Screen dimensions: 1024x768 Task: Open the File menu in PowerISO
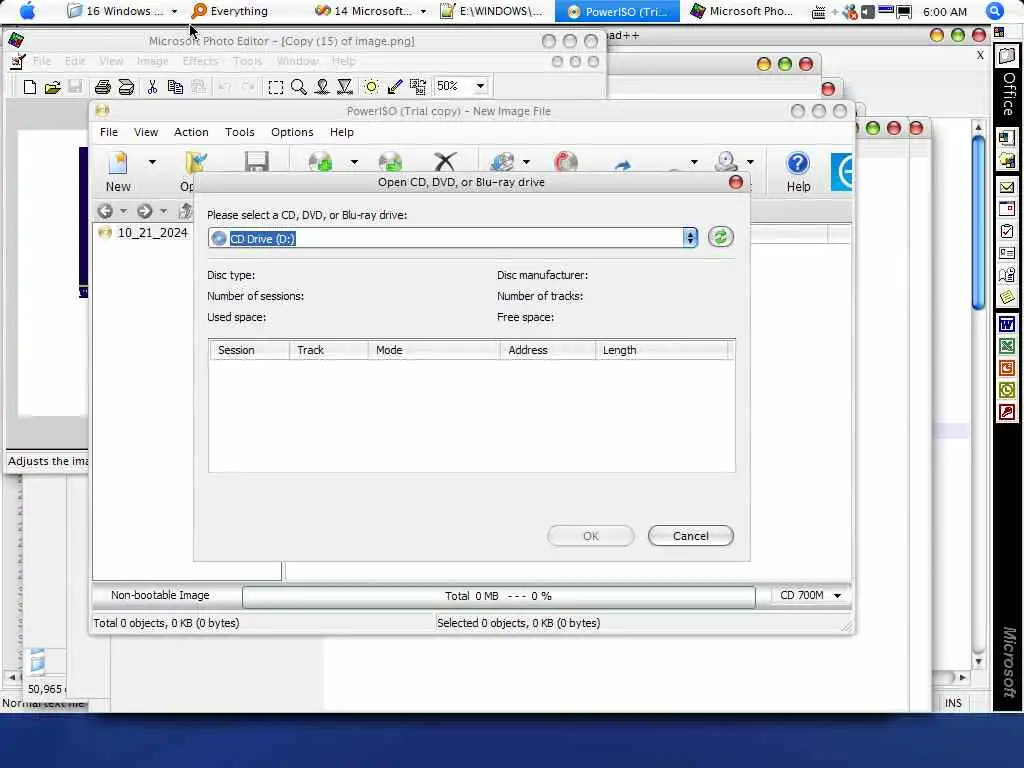108,132
